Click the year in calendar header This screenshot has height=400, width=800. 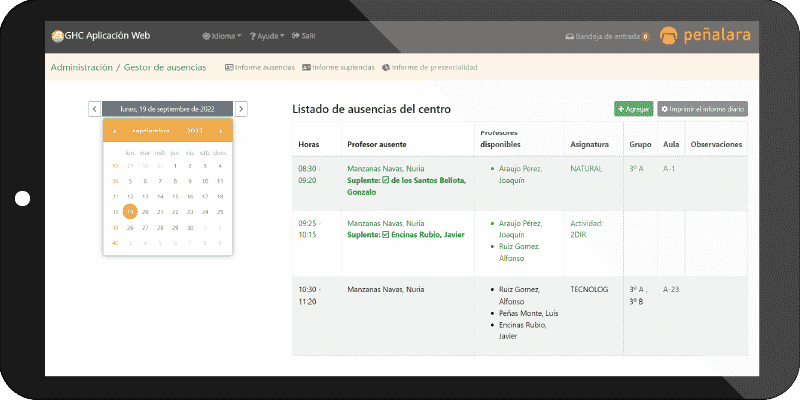(x=194, y=131)
